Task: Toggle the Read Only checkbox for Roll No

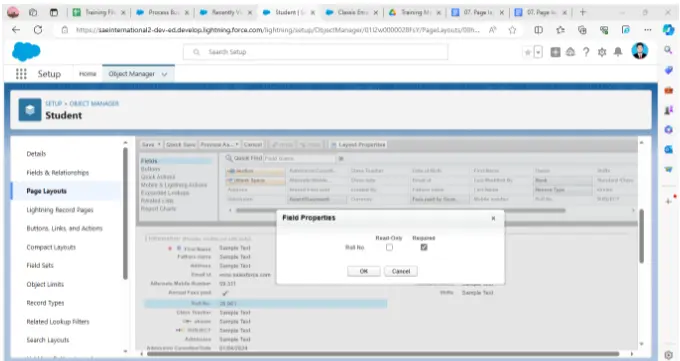Action: click(389, 247)
